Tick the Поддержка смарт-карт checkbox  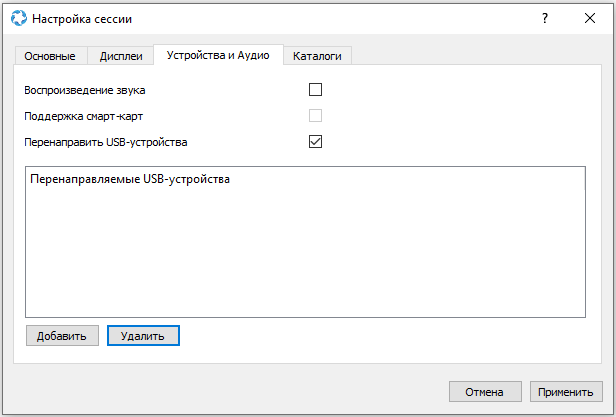(316, 116)
